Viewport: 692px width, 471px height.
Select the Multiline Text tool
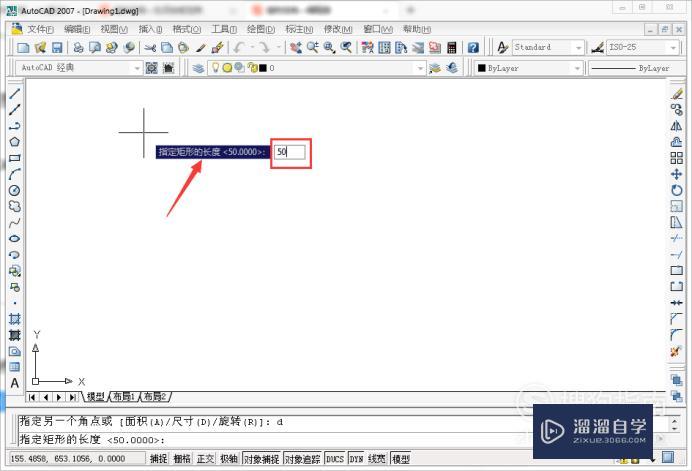tap(15, 383)
